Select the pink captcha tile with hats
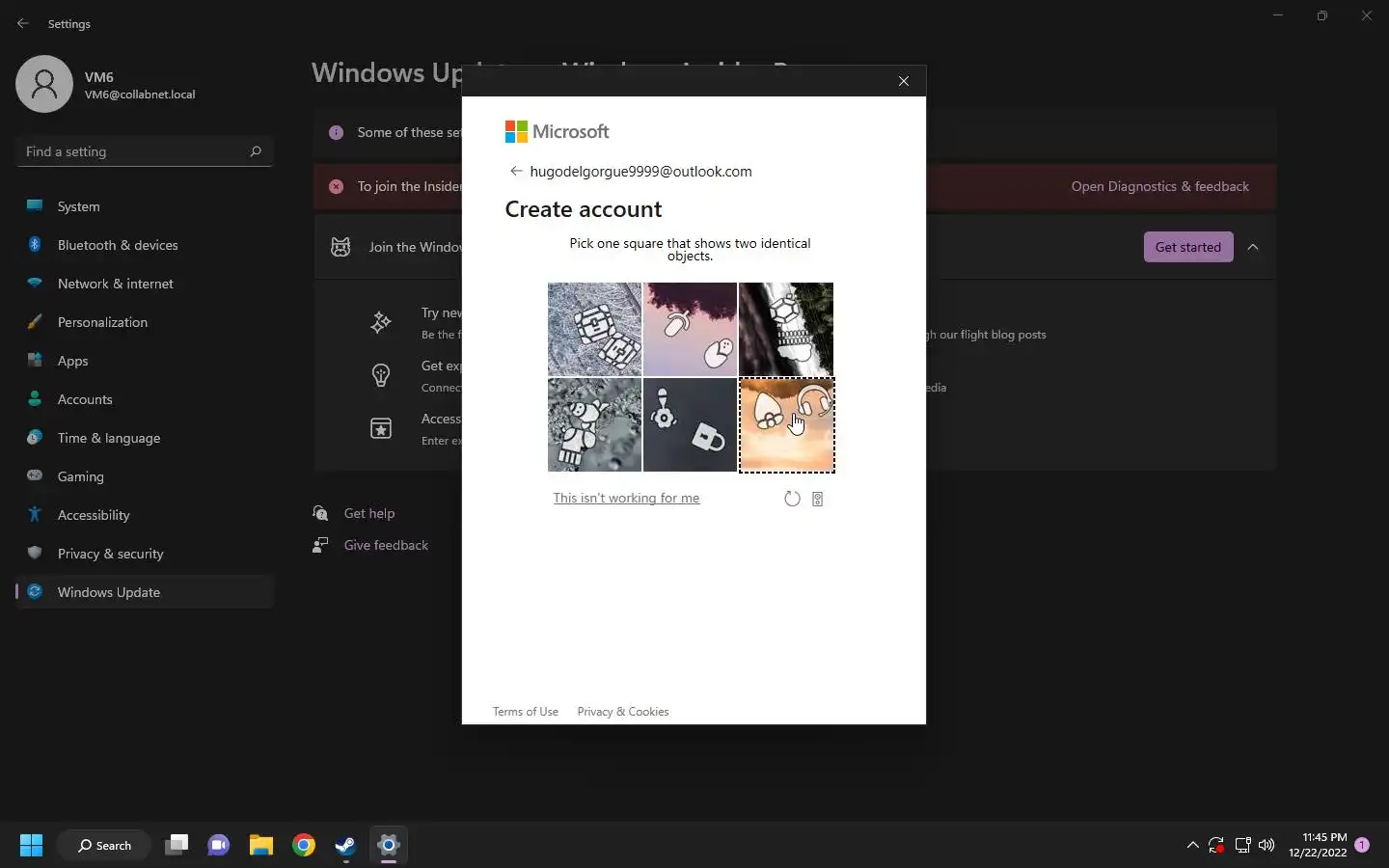 (690, 329)
